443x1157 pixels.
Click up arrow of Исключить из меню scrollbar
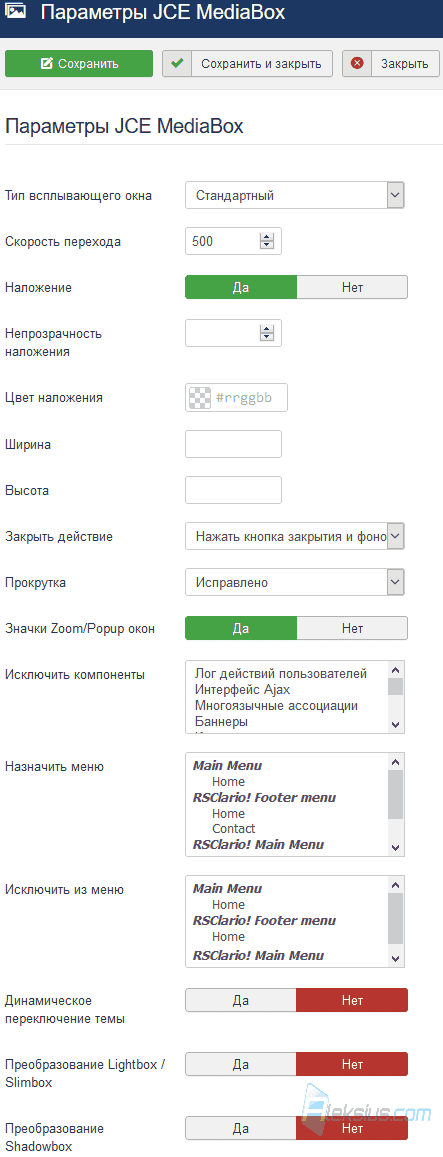[x=396, y=885]
